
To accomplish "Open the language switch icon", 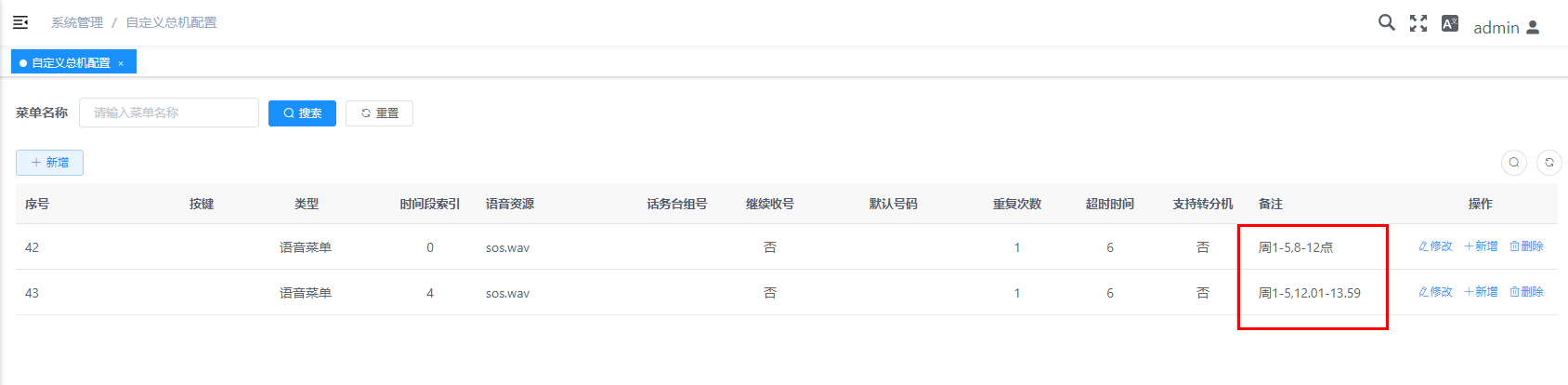I will click(x=1450, y=23).
